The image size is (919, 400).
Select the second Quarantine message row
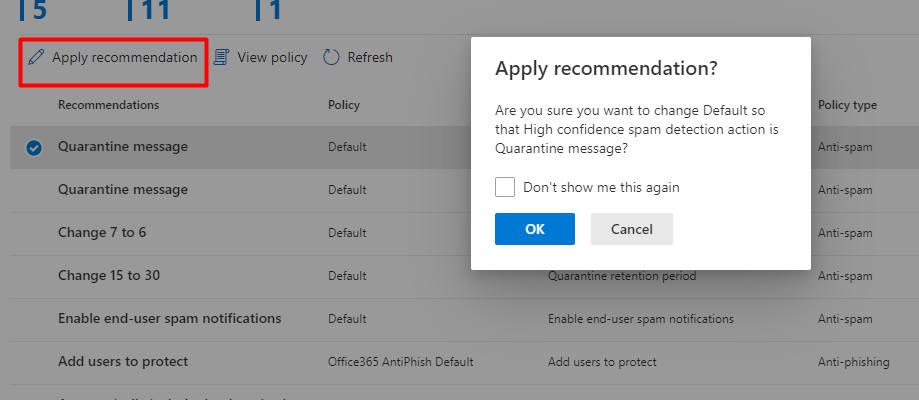123,189
